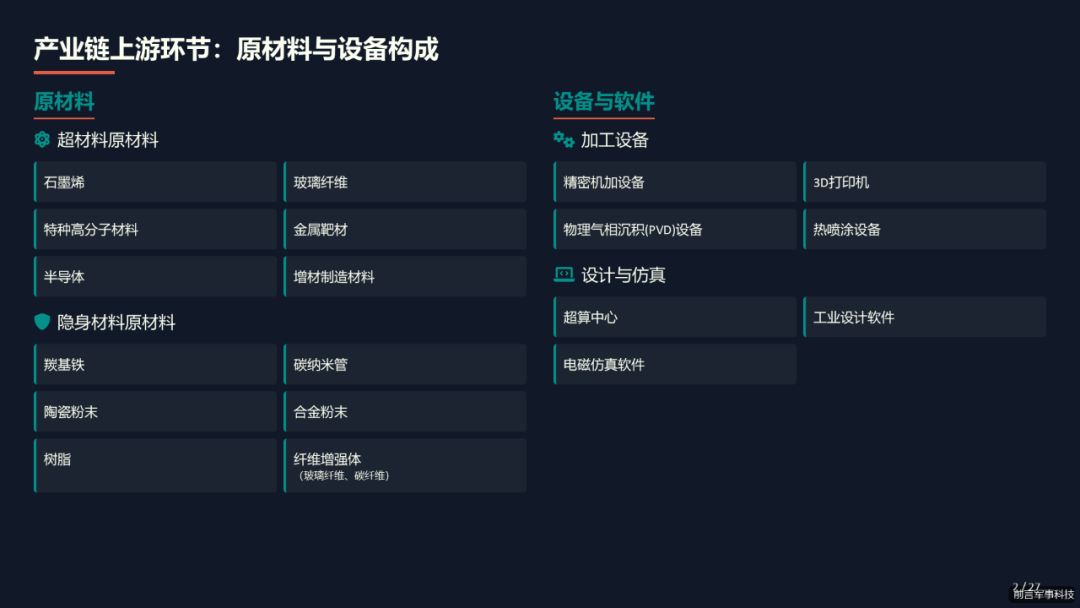The height and width of the screenshot is (608, 1080).
Task: Select the 特种高分子材料 card
Action: point(155,229)
